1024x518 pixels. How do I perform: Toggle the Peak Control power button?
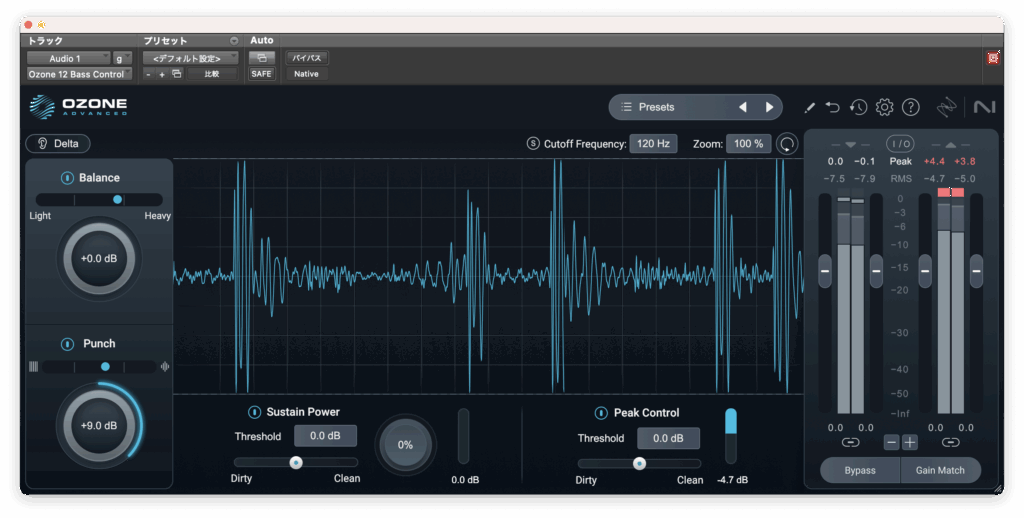click(x=601, y=413)
